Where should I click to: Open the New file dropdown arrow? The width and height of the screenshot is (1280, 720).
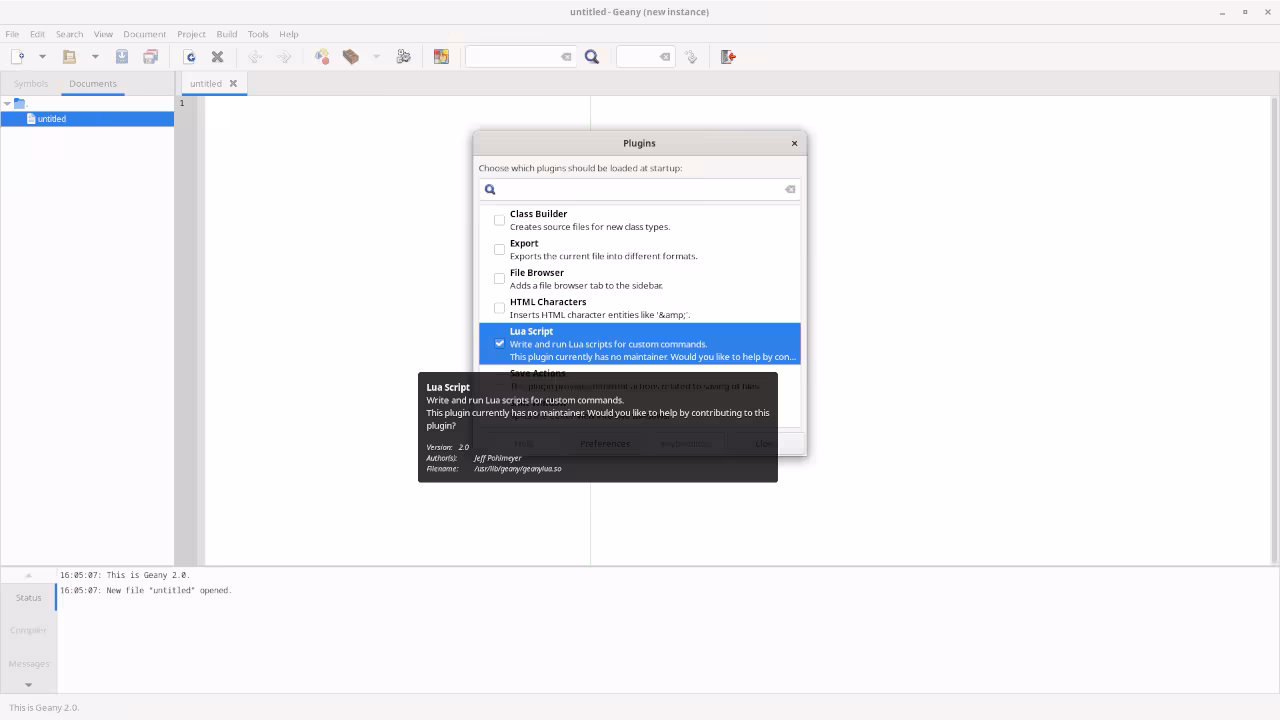42,56
